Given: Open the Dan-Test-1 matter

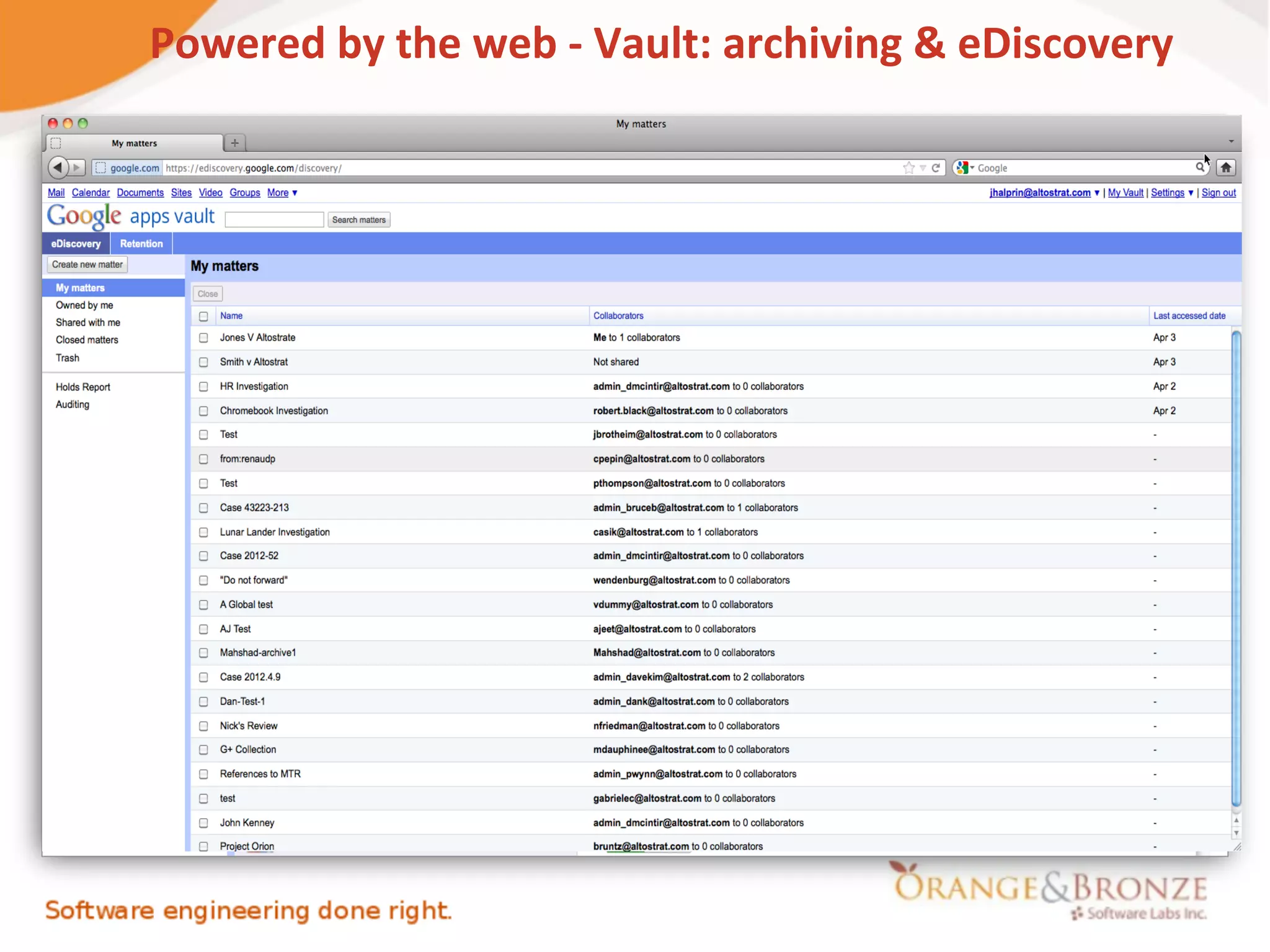Looking at the screenshot, I should (242, 702).
